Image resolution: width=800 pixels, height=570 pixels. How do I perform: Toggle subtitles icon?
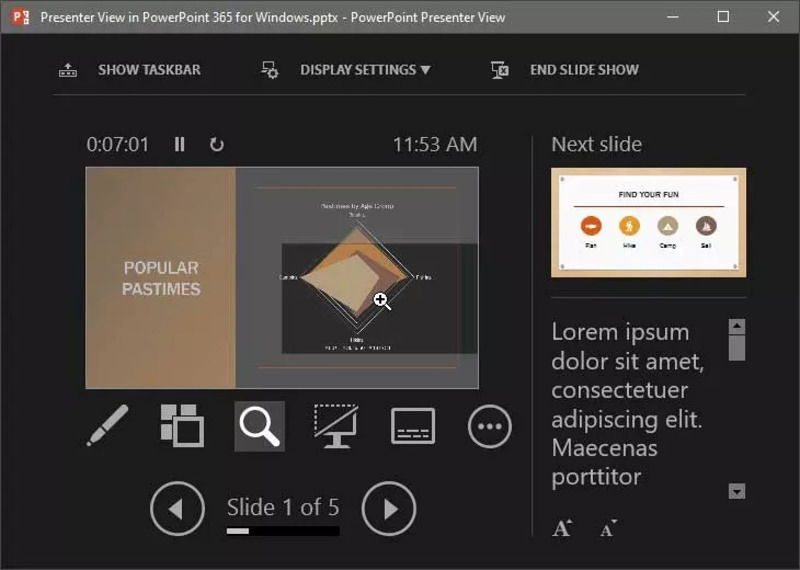[x=412, y=426]
